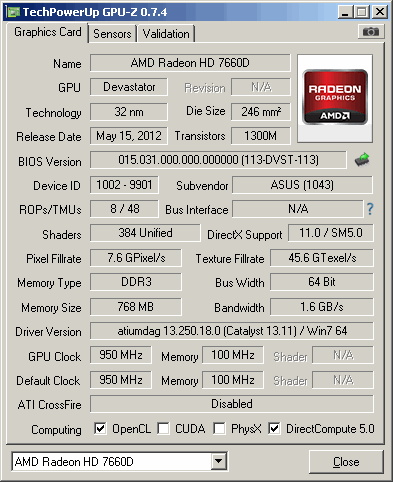Minimize the GPU-Z window

click(x=345, y=12)
